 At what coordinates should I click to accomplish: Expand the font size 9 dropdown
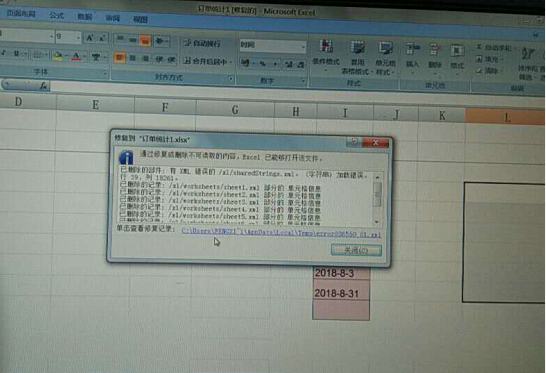point(78,37)
